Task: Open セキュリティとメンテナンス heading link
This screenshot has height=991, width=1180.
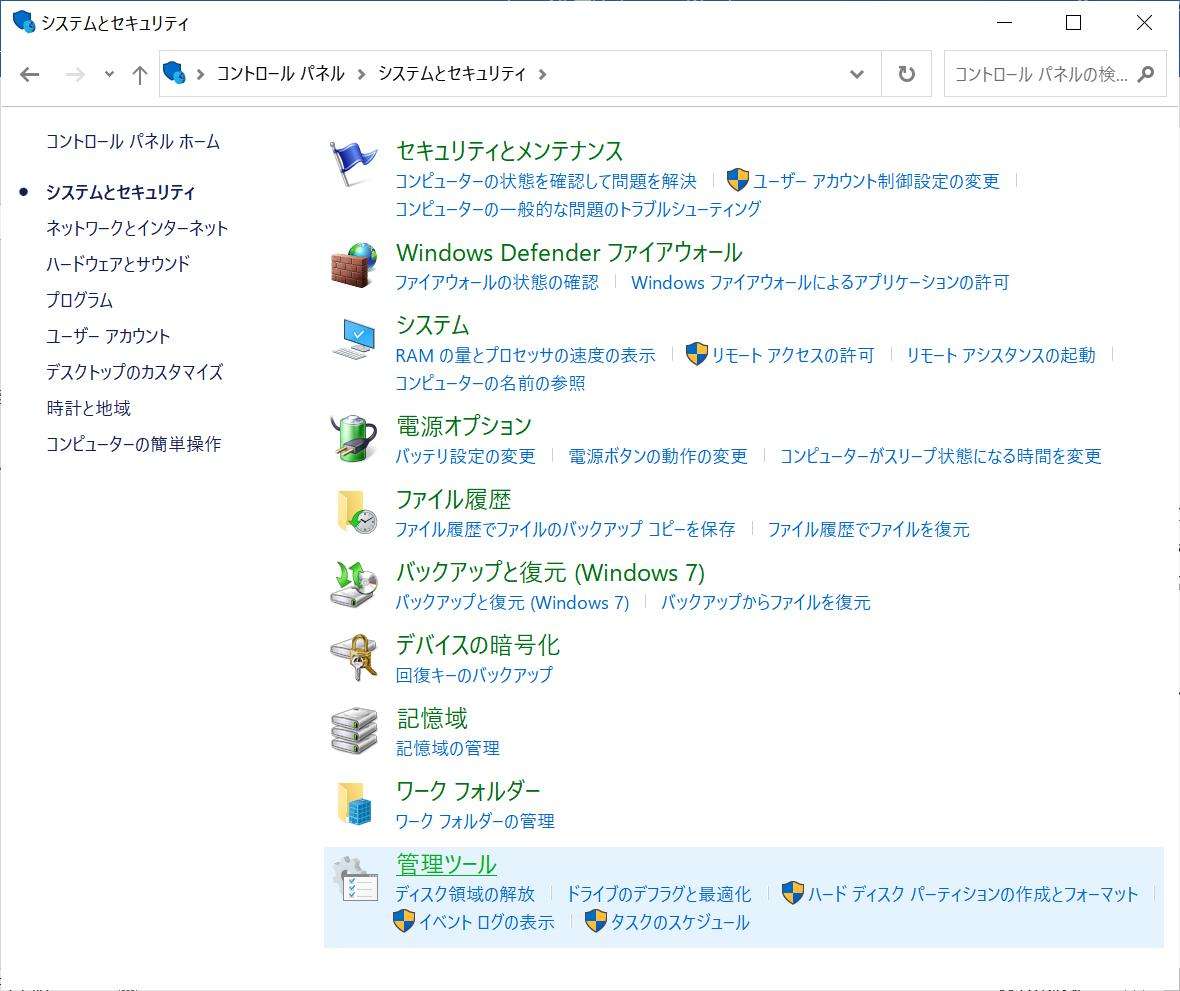Action: pyautogui.click(x=509, y=150)
